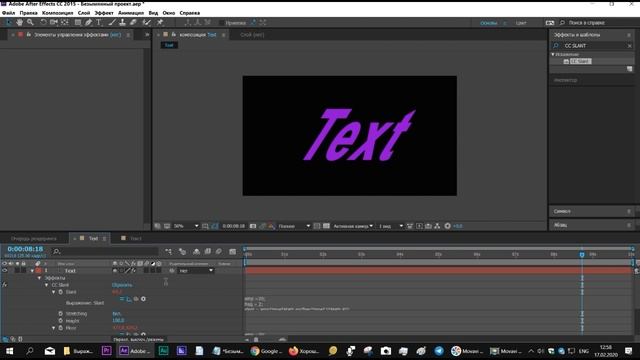Collapse the Slant property expression
Screen dimensions: 640x360
(x=53, y=292)
